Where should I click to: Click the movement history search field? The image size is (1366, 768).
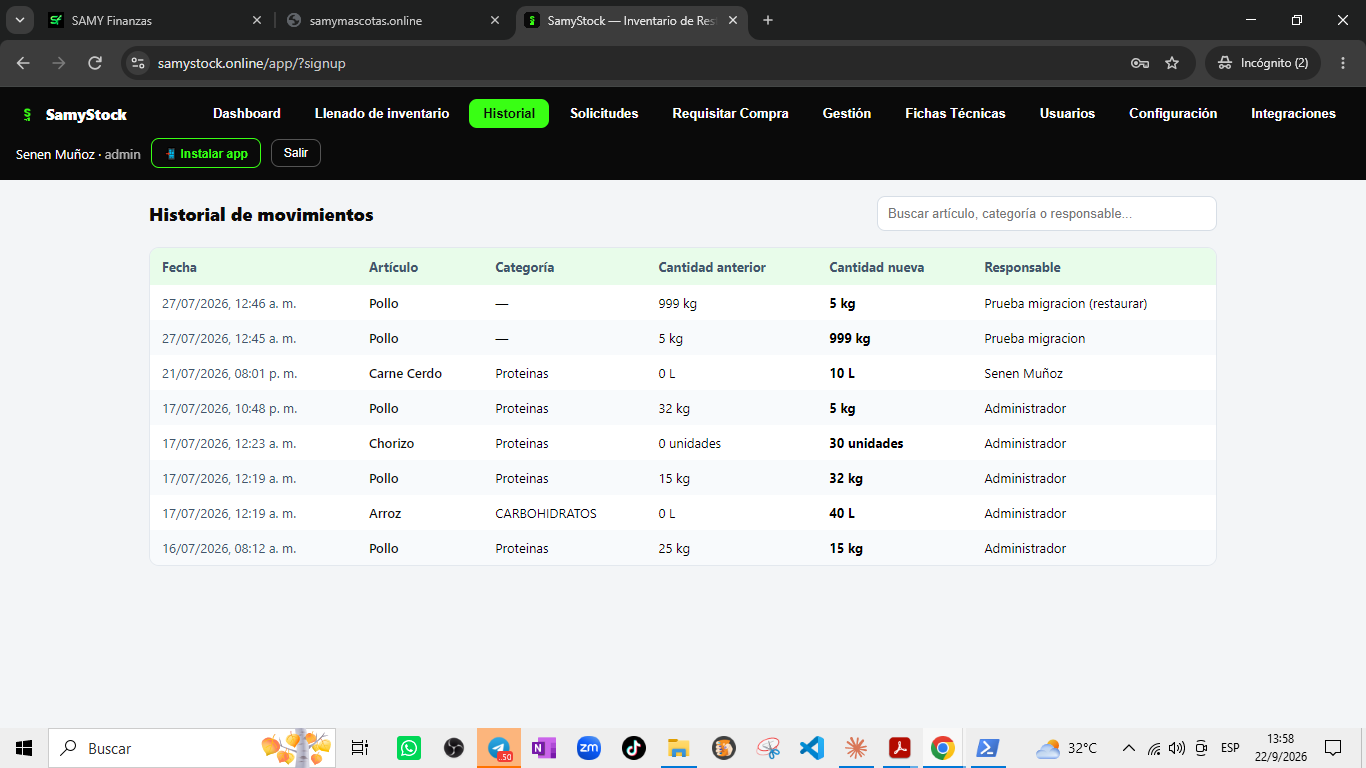(x=1047, y=214)
